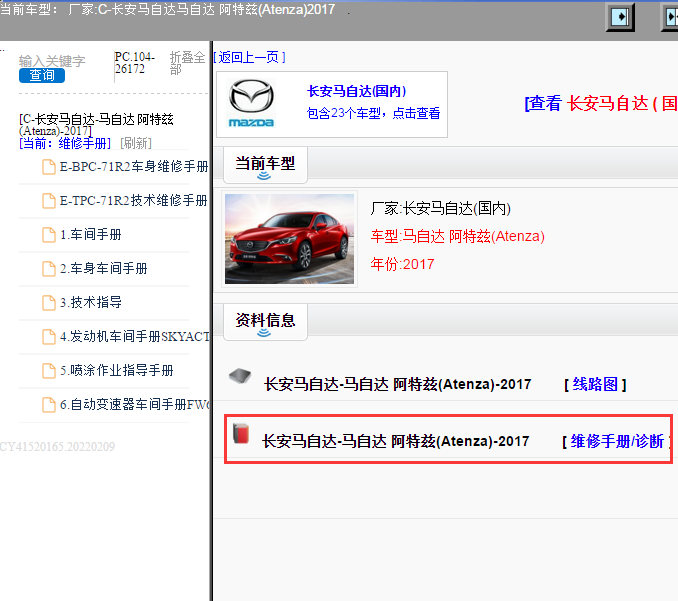Click the 当前：维修手册 link in sidebar

tap(65, 143)
